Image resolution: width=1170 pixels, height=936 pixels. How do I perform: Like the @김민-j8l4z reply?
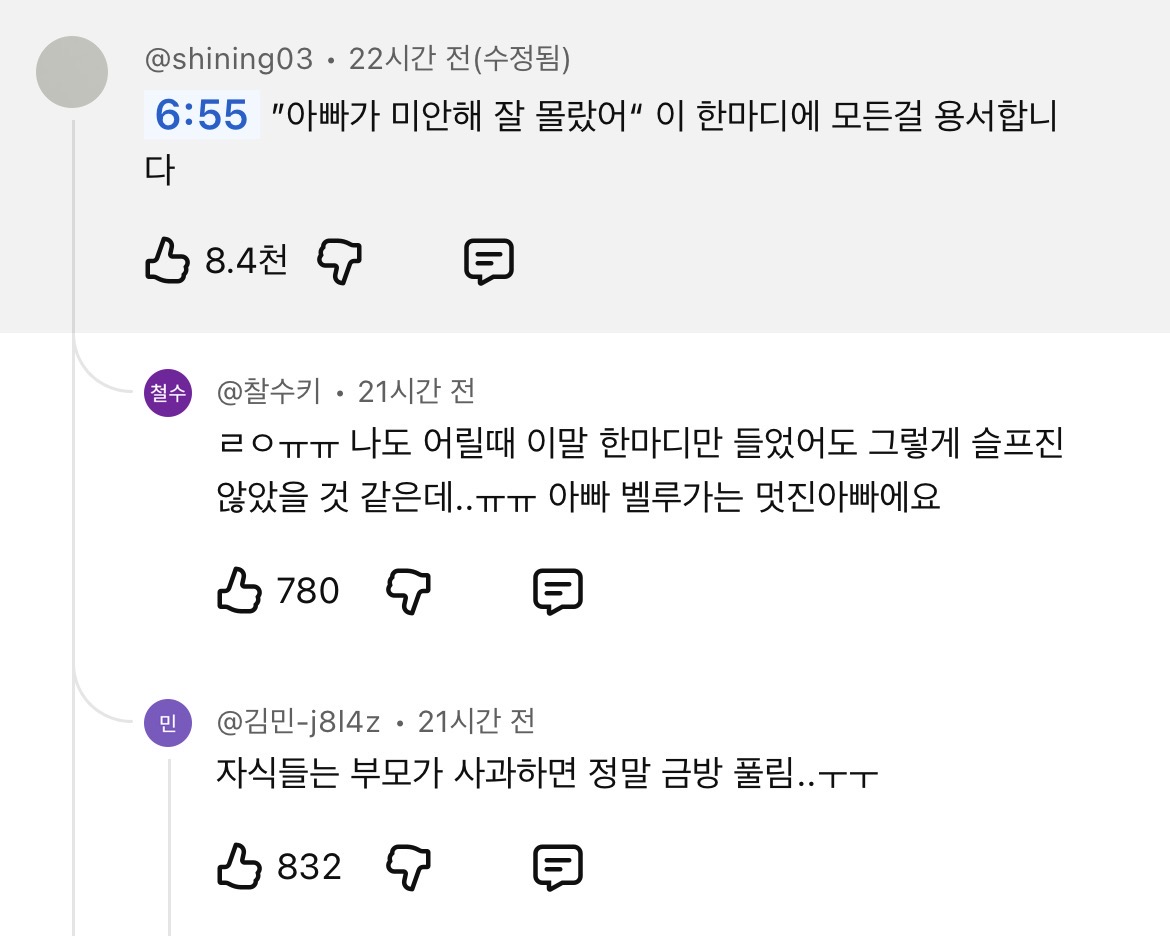coord(240,867)
